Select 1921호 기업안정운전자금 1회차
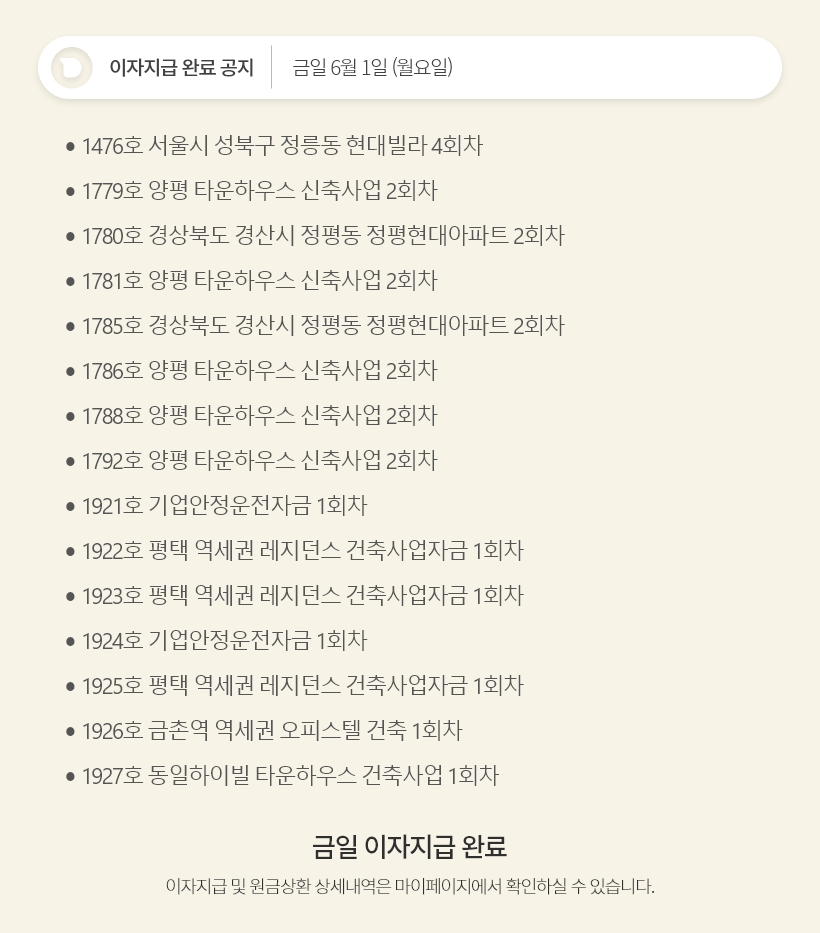This screenshot has width=820, height=933. click(224, 506)
